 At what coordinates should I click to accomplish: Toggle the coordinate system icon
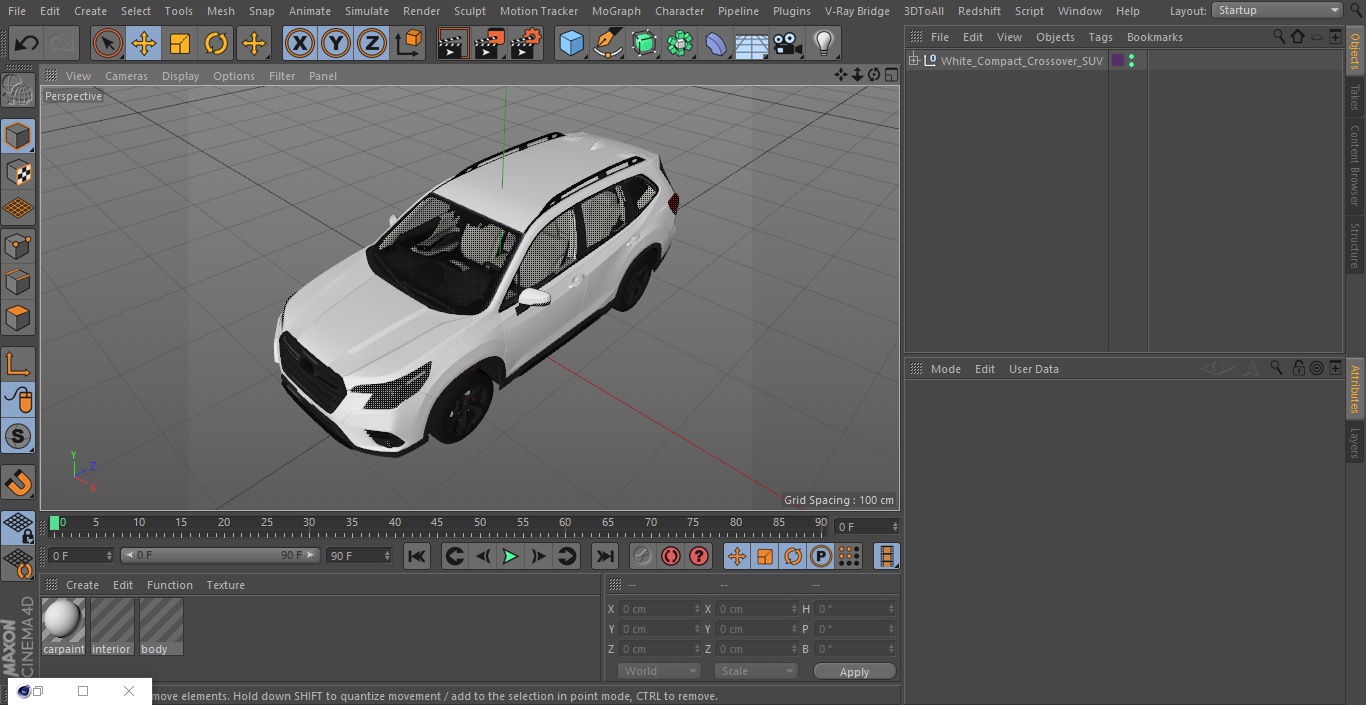tap(409, 43)
